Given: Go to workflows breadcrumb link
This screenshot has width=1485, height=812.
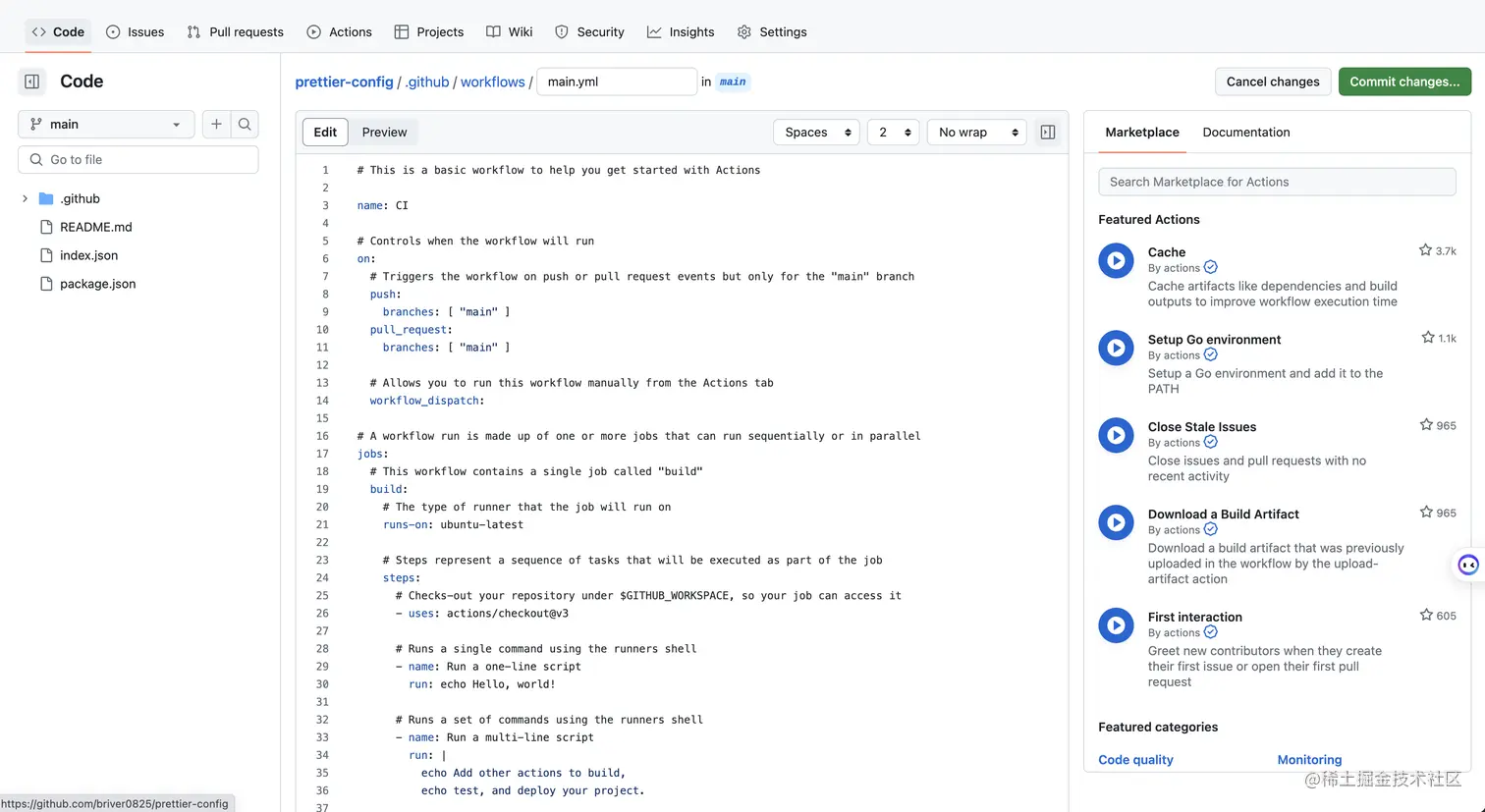Looking at the screenshot, I should (x=492, y=81).
